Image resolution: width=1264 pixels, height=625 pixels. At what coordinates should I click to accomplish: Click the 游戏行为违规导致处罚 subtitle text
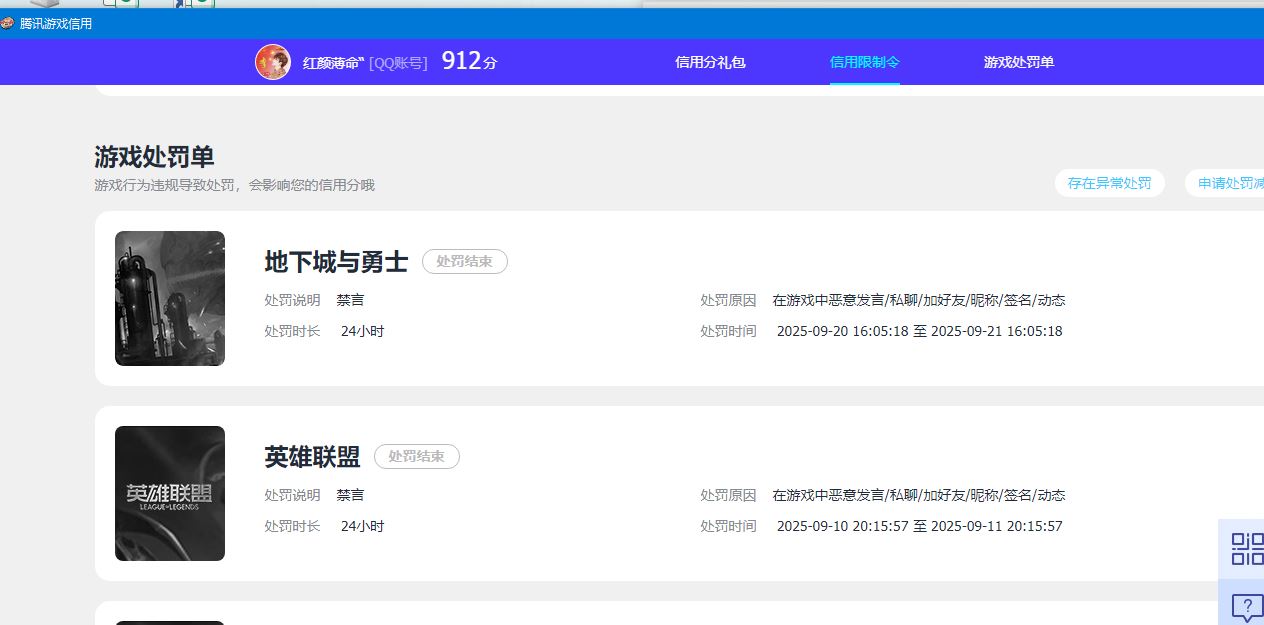(235, 185)
